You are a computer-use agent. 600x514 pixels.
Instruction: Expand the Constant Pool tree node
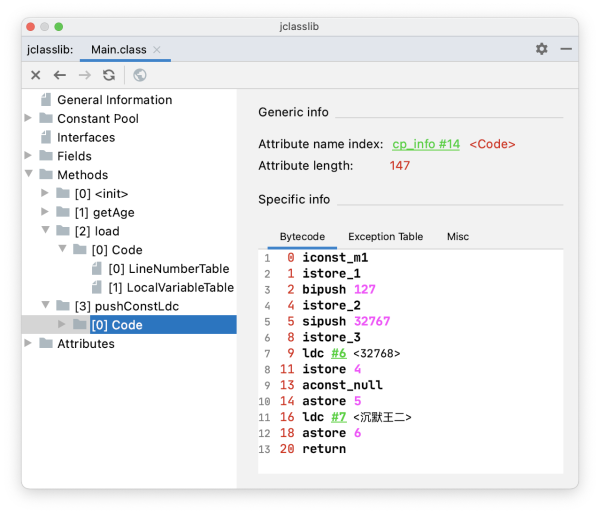(x=29, y=118)
